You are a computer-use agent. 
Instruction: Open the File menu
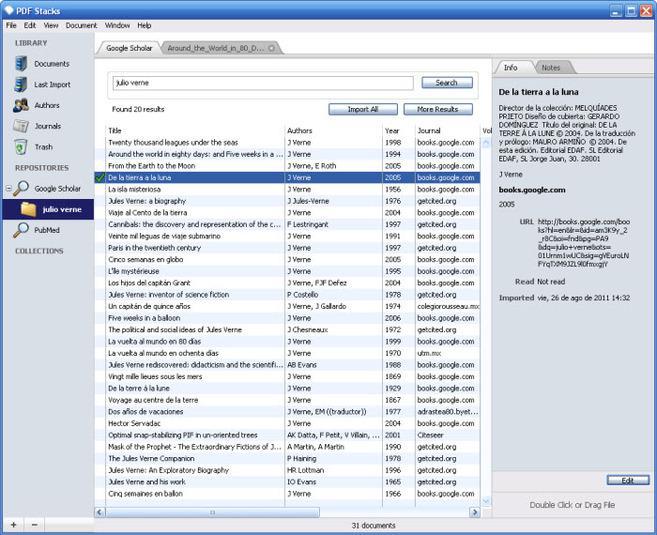tap(11, 26)
